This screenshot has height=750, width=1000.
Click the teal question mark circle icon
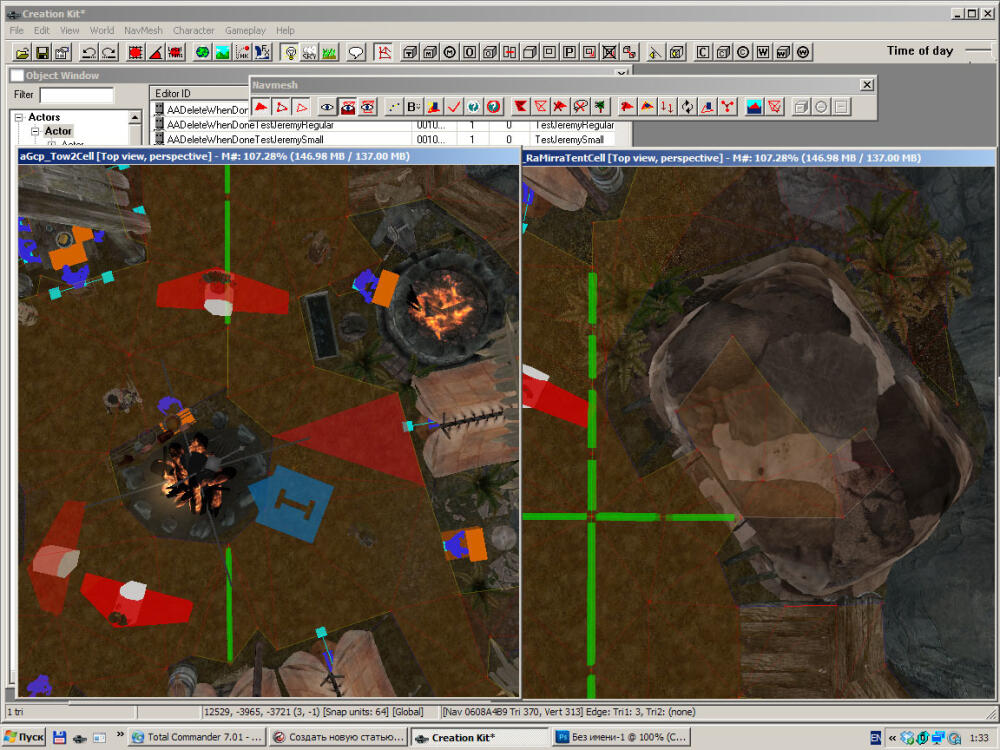pyautogui.click(x=473, y=107)
